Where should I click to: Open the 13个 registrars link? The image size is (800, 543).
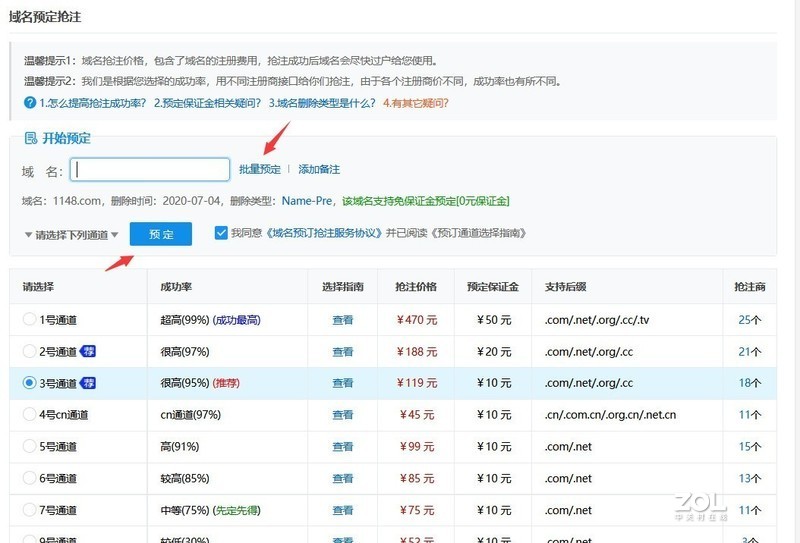749,478
